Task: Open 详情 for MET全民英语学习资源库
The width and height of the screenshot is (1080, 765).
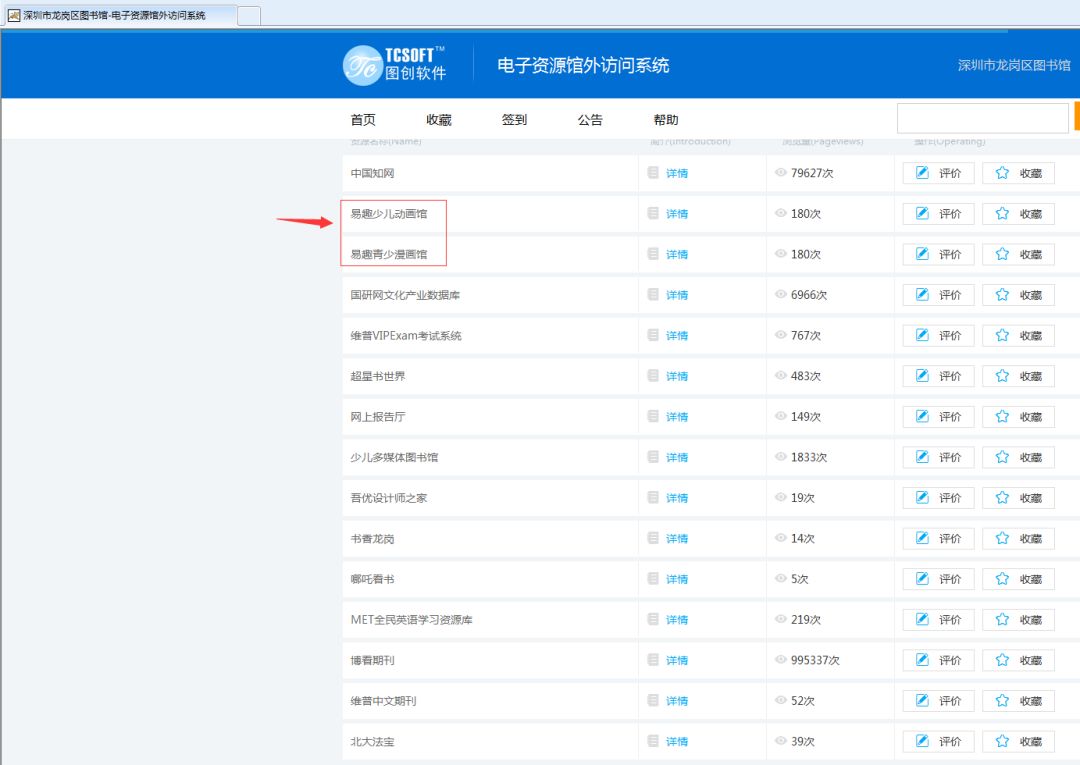Action: click(x=676, y=620)
